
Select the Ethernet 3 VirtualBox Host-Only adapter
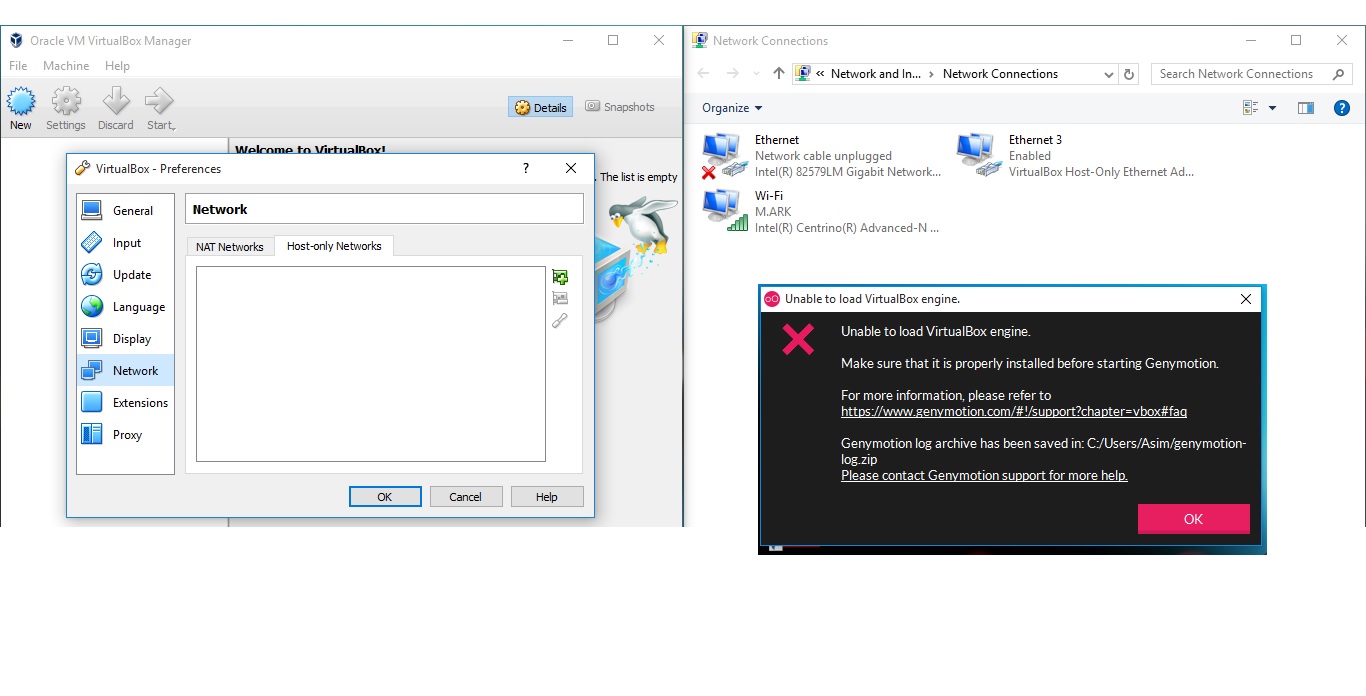pyautogui.click(x=1076, y=156)
